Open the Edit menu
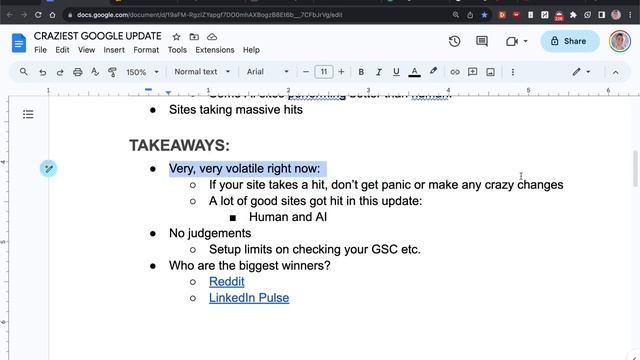 click(x=62, y=50)
